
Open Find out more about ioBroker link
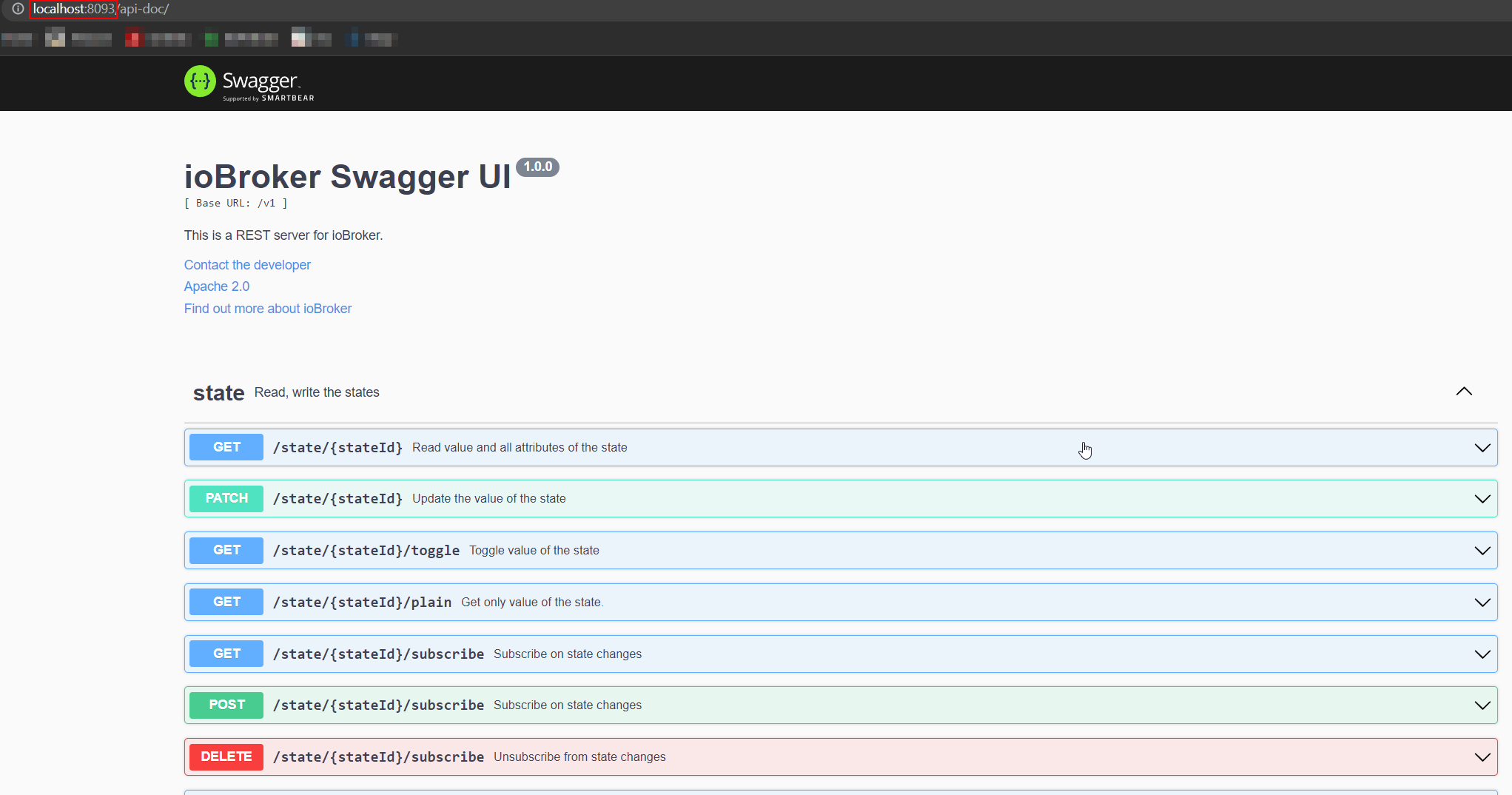pos(268,309)
